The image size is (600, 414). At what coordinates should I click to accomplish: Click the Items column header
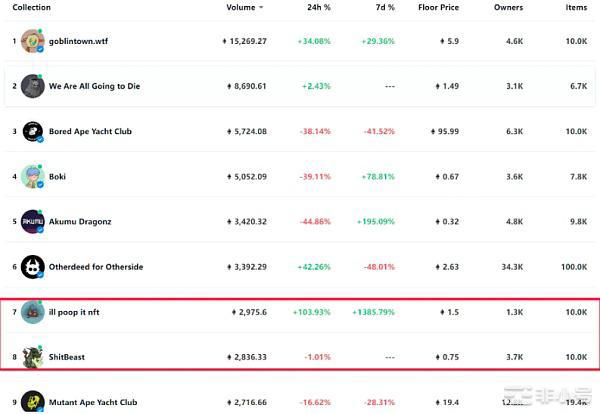coord(576,7)
